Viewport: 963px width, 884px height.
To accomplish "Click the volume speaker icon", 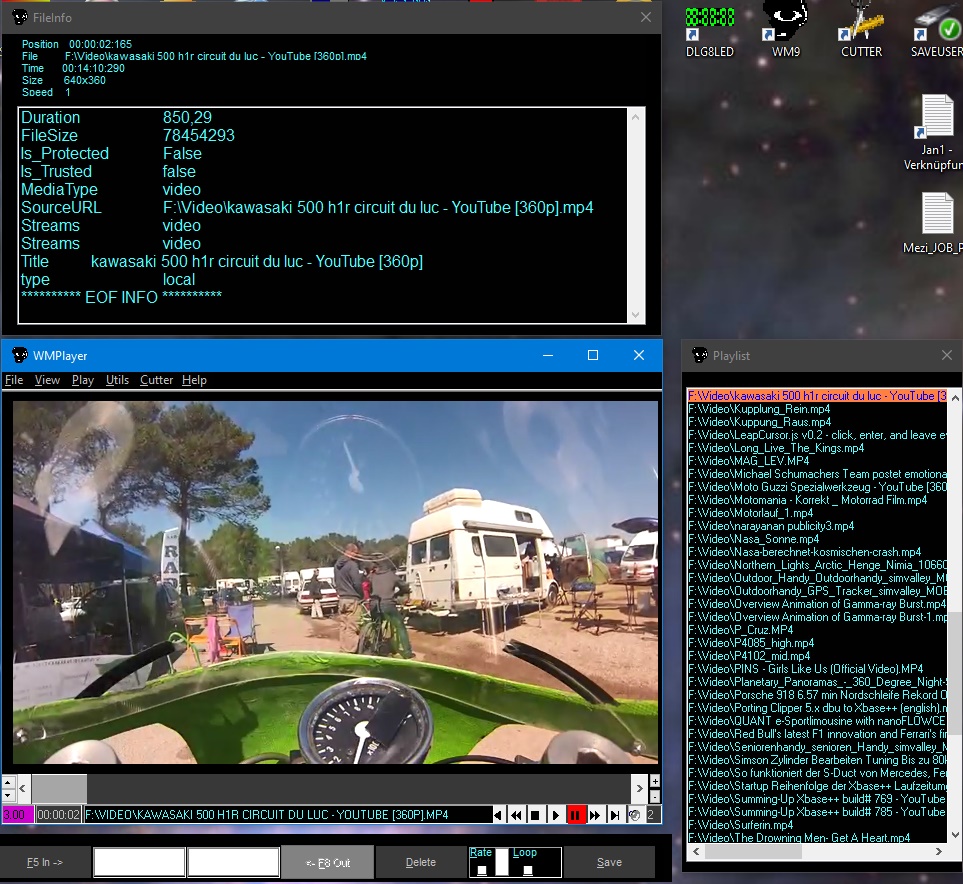I will (634, 815).
